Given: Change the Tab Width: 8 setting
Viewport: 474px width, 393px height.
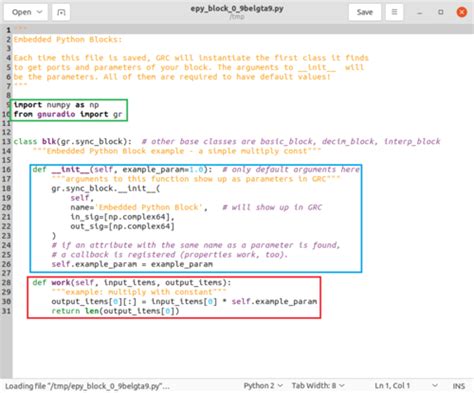Looking at the screenshot, I should coord(318,386).
